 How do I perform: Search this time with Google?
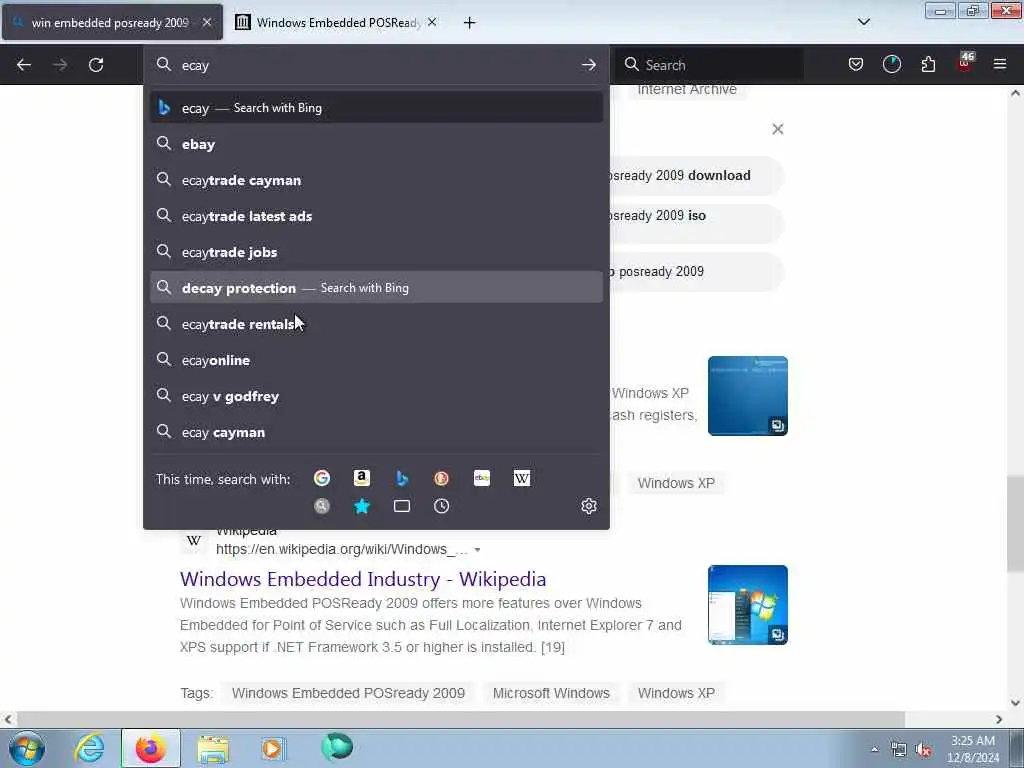pyautogui.click(x=321, y=478)
